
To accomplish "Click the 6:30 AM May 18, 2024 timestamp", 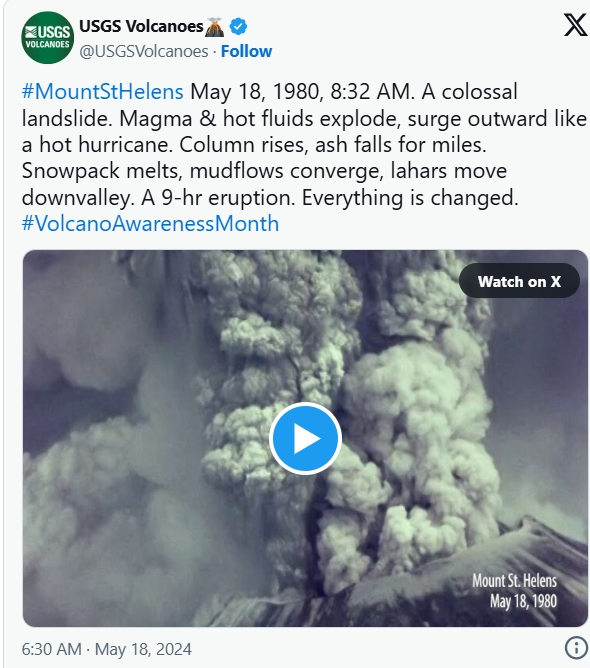I will 106,649.
